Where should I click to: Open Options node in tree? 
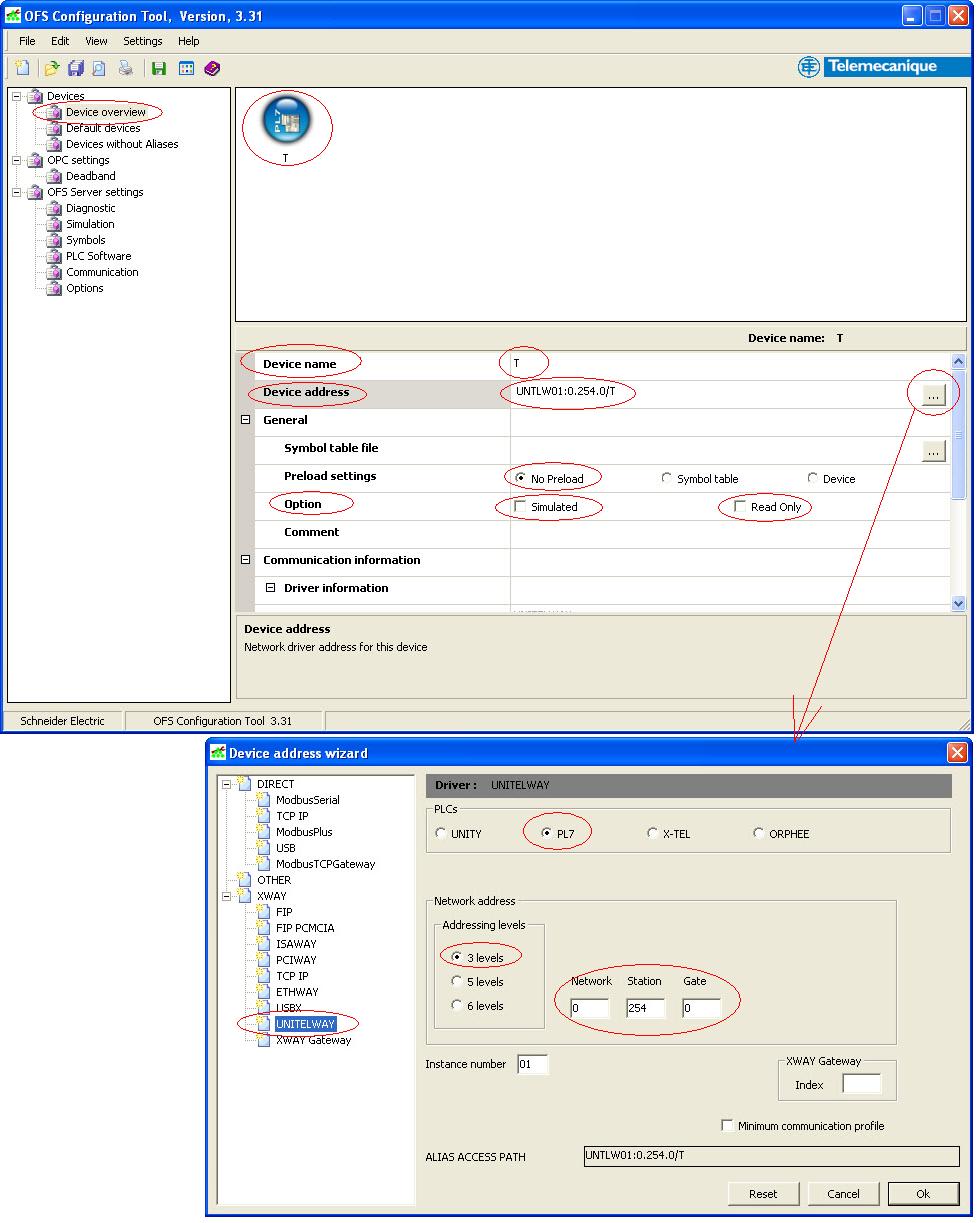pyautogui.click(x=85, y=288)
